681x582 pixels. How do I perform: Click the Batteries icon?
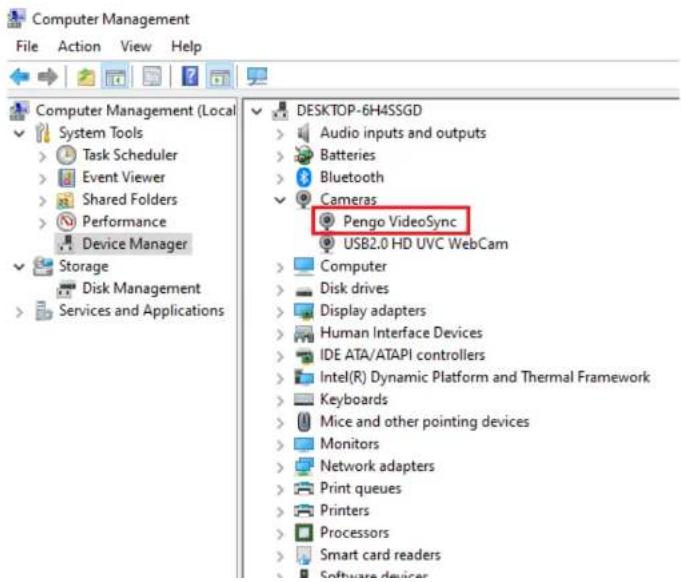[x=304, y=155]
